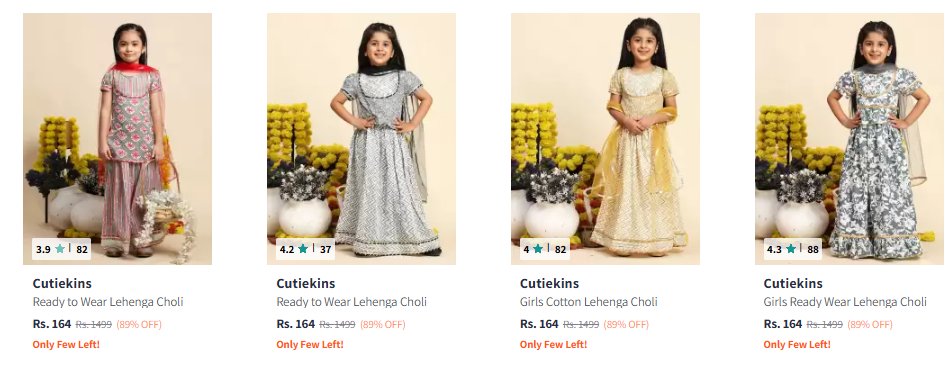
Task: Select the second Ready to Wear Lehenga Choli title
Action: (352, 302)
